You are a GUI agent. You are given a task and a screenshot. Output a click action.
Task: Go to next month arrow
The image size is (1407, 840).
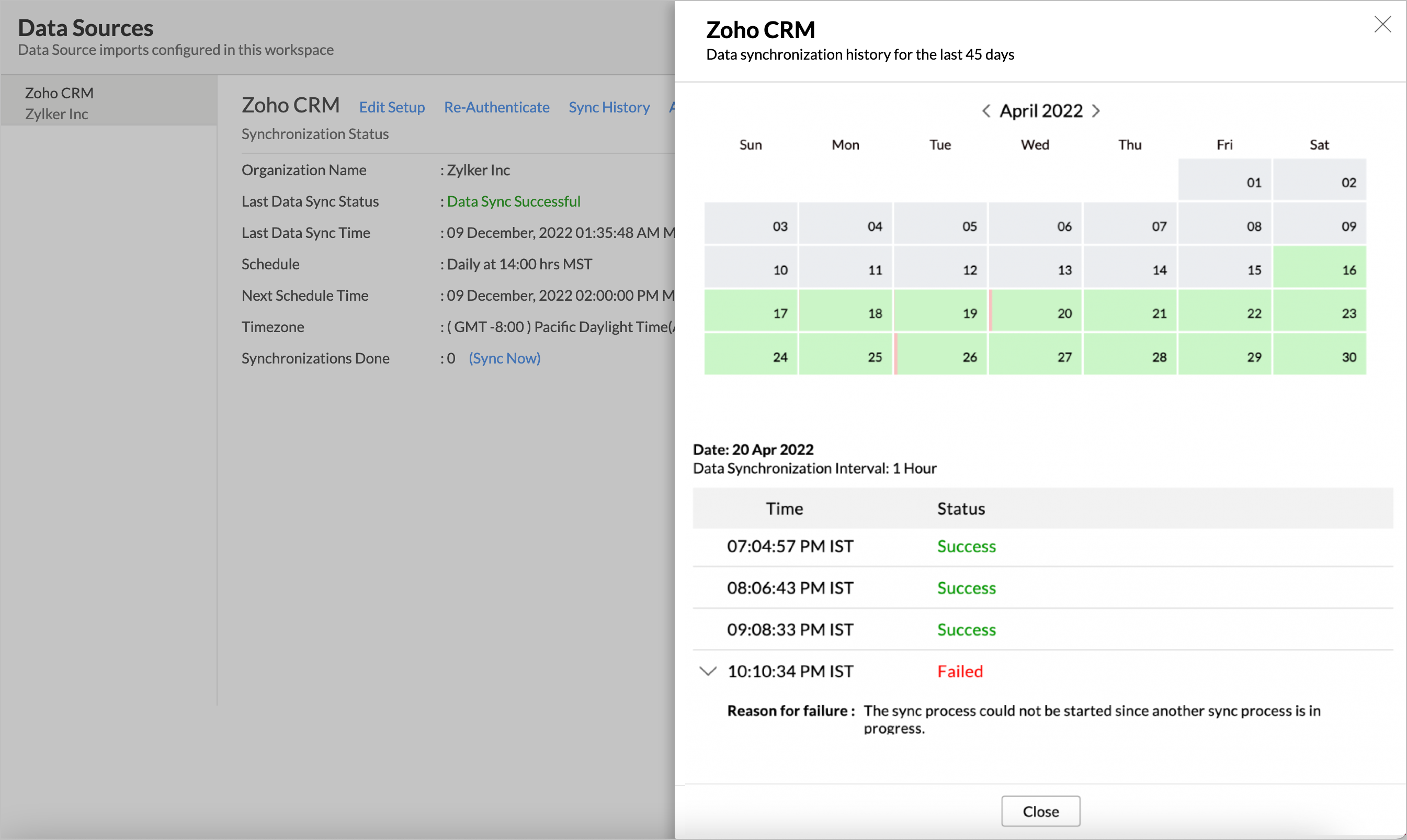[1096, 110]
